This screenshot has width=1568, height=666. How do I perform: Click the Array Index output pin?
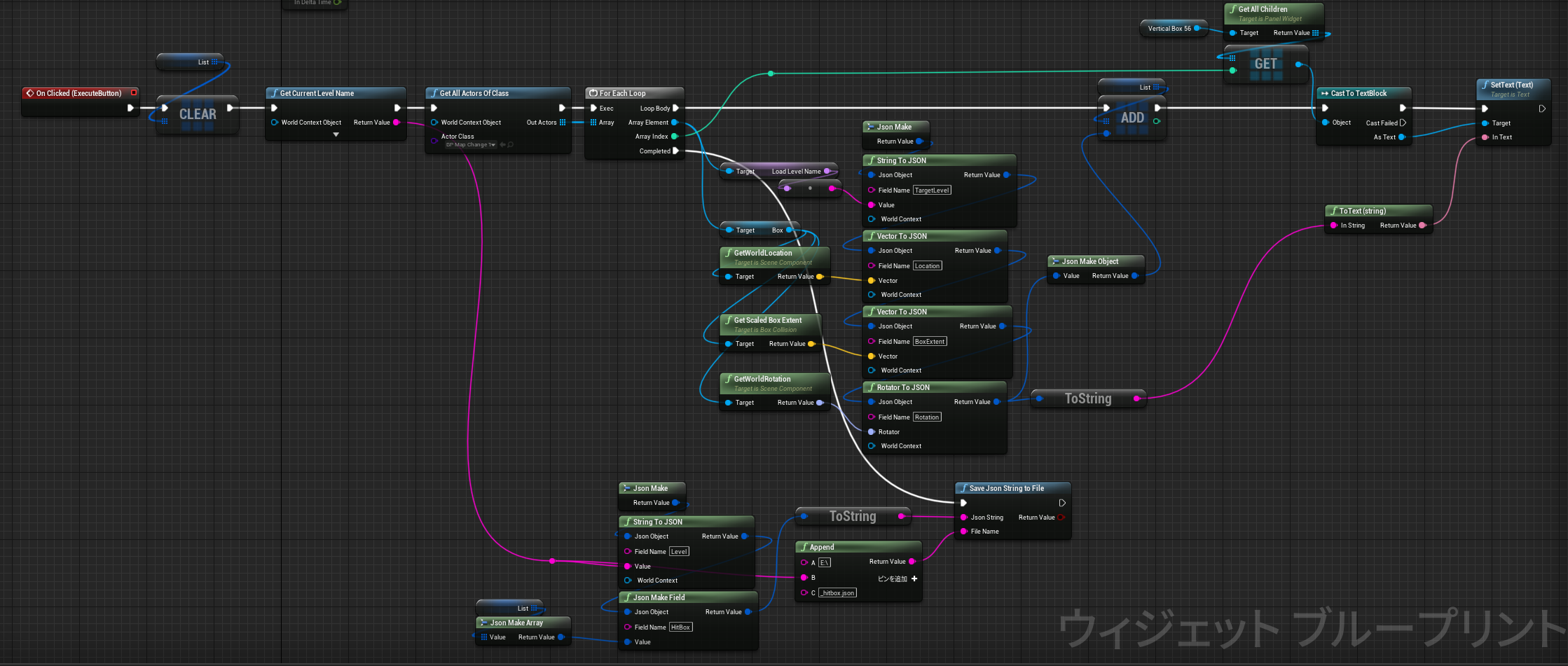[675, 137]
